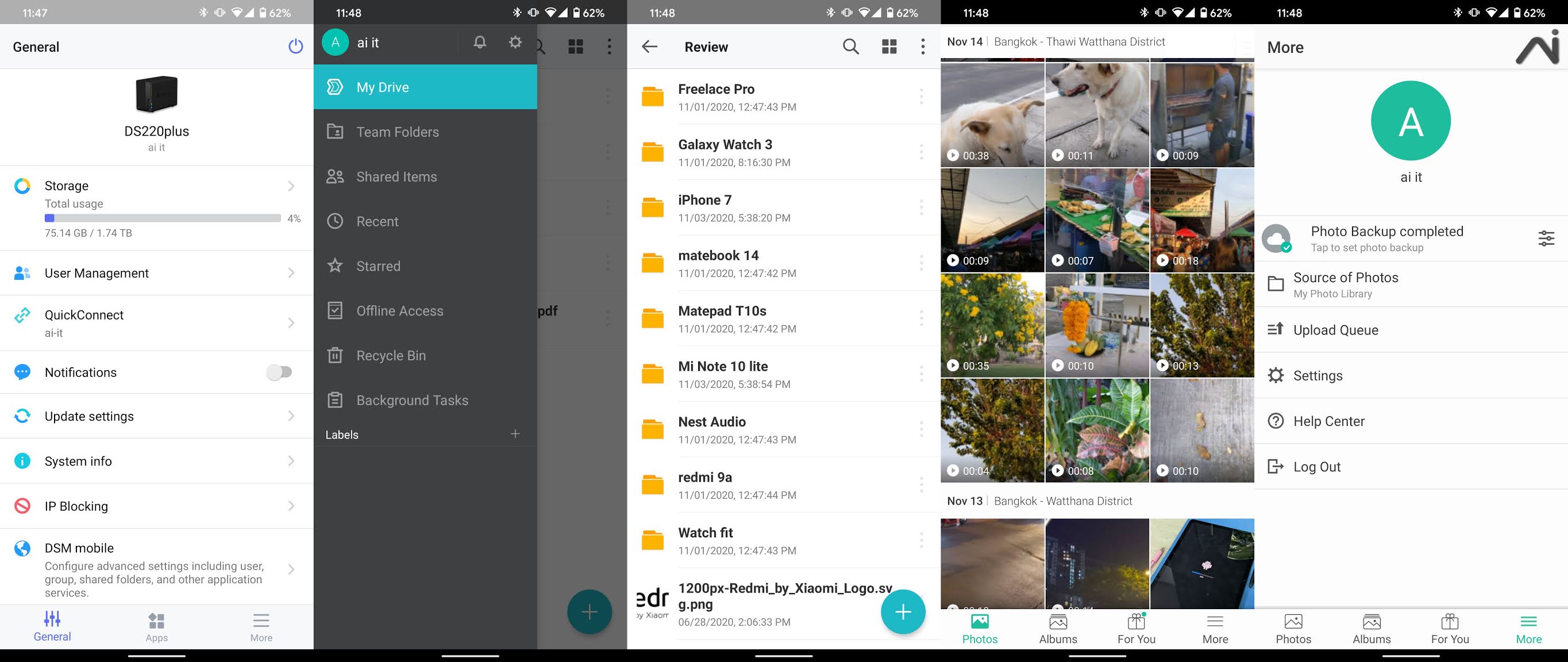Open Shared Items in Drive sidebar
The width and height of the screenshot is (1568, 662).
425,176
